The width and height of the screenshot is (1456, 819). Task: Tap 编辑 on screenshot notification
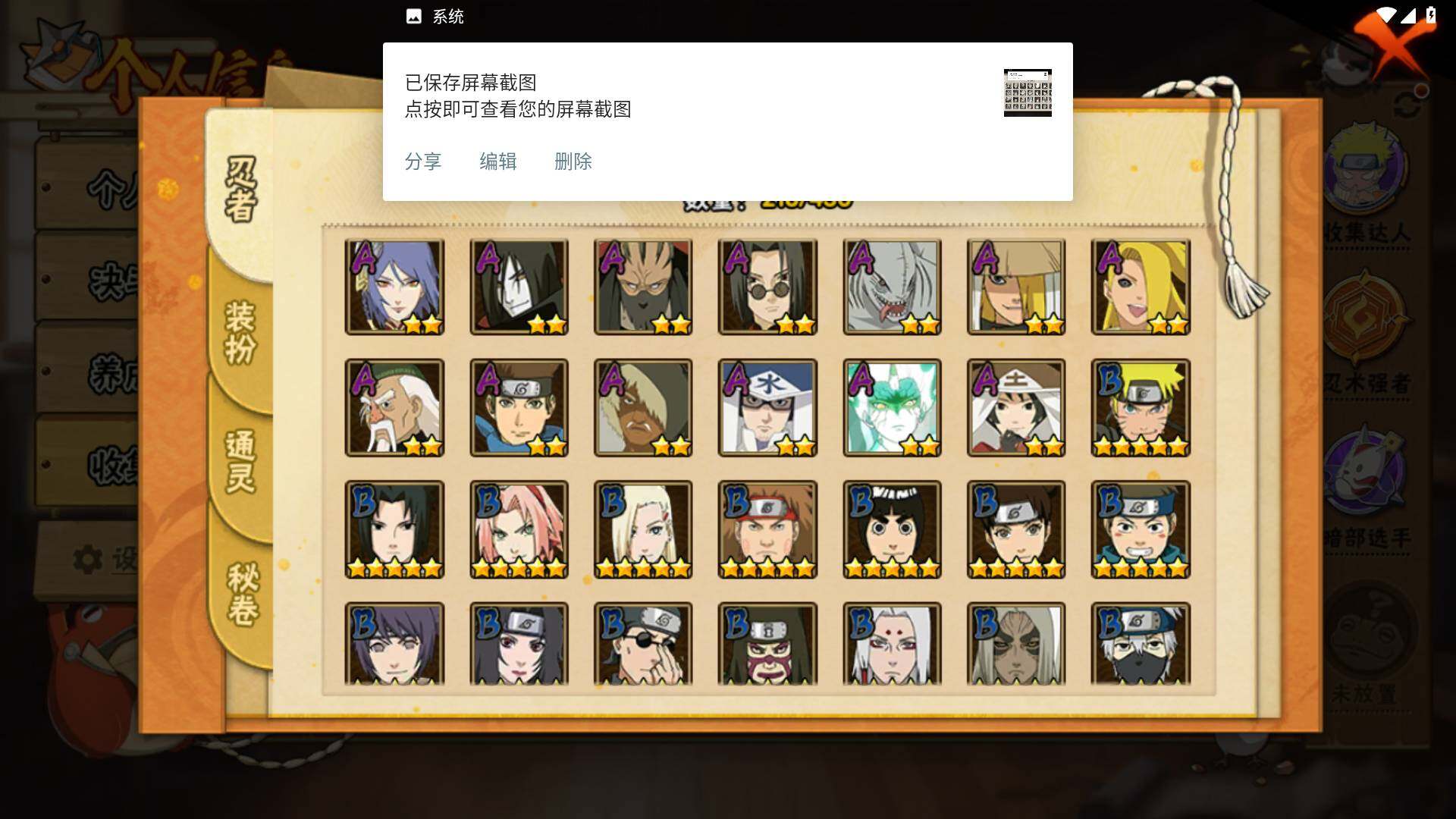(498, 162)
